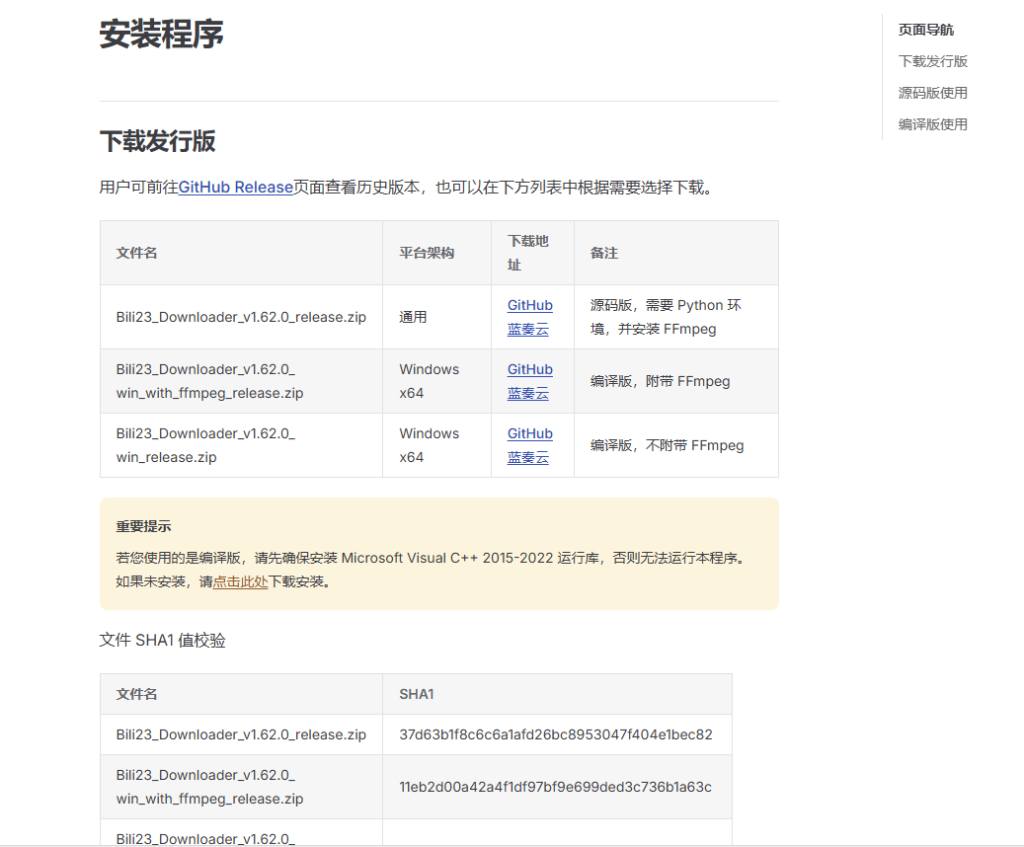The width and height of the screenshot is (1024, 847).
Task: Click the 重要提示 notice title
Action: click(144, 526)
